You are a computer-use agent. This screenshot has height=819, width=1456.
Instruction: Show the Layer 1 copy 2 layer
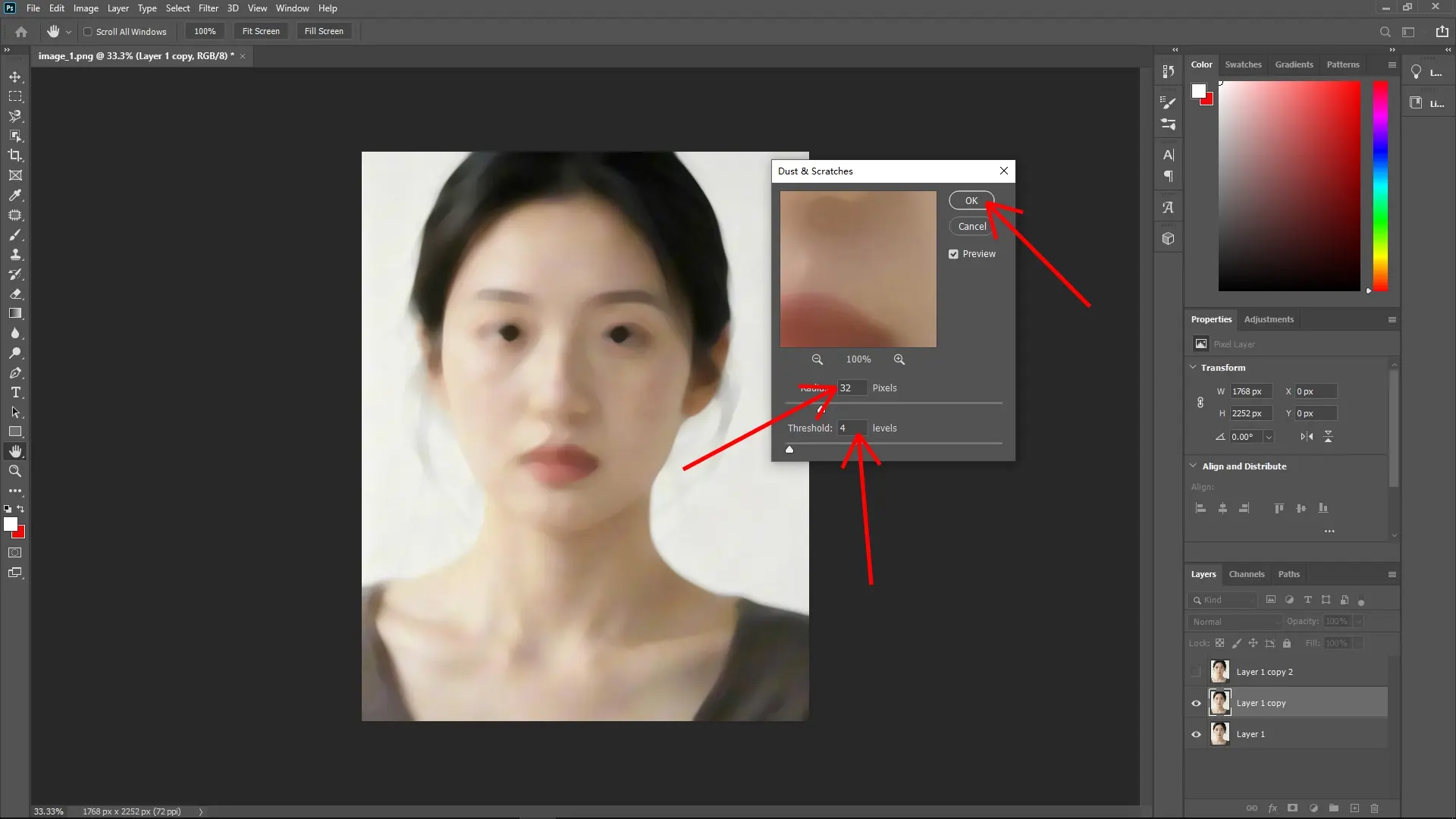1195,671
